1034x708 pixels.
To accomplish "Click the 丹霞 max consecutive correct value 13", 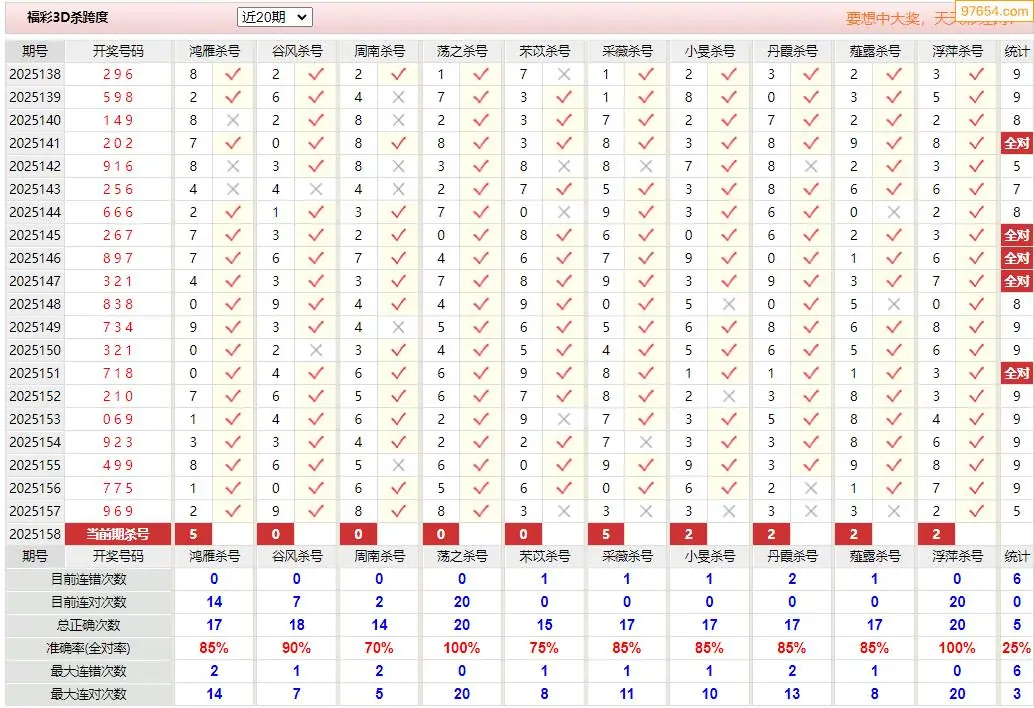I will [x=792, y=694].
